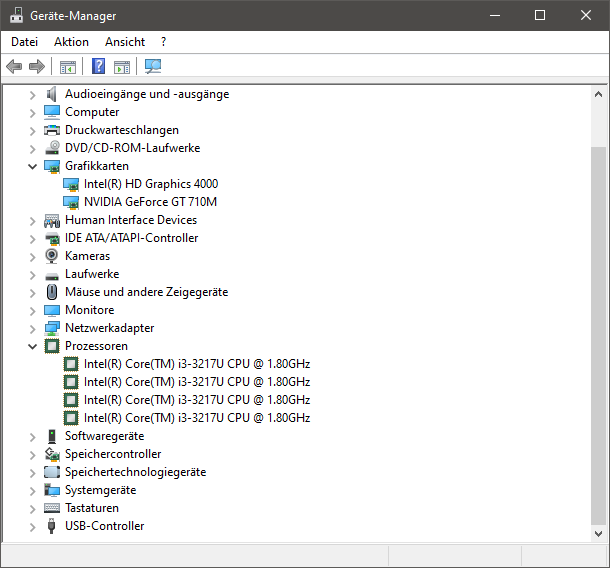Expand Druckwarteschlangen chevron
The image size is (610, 568).
tap(33, 131)
